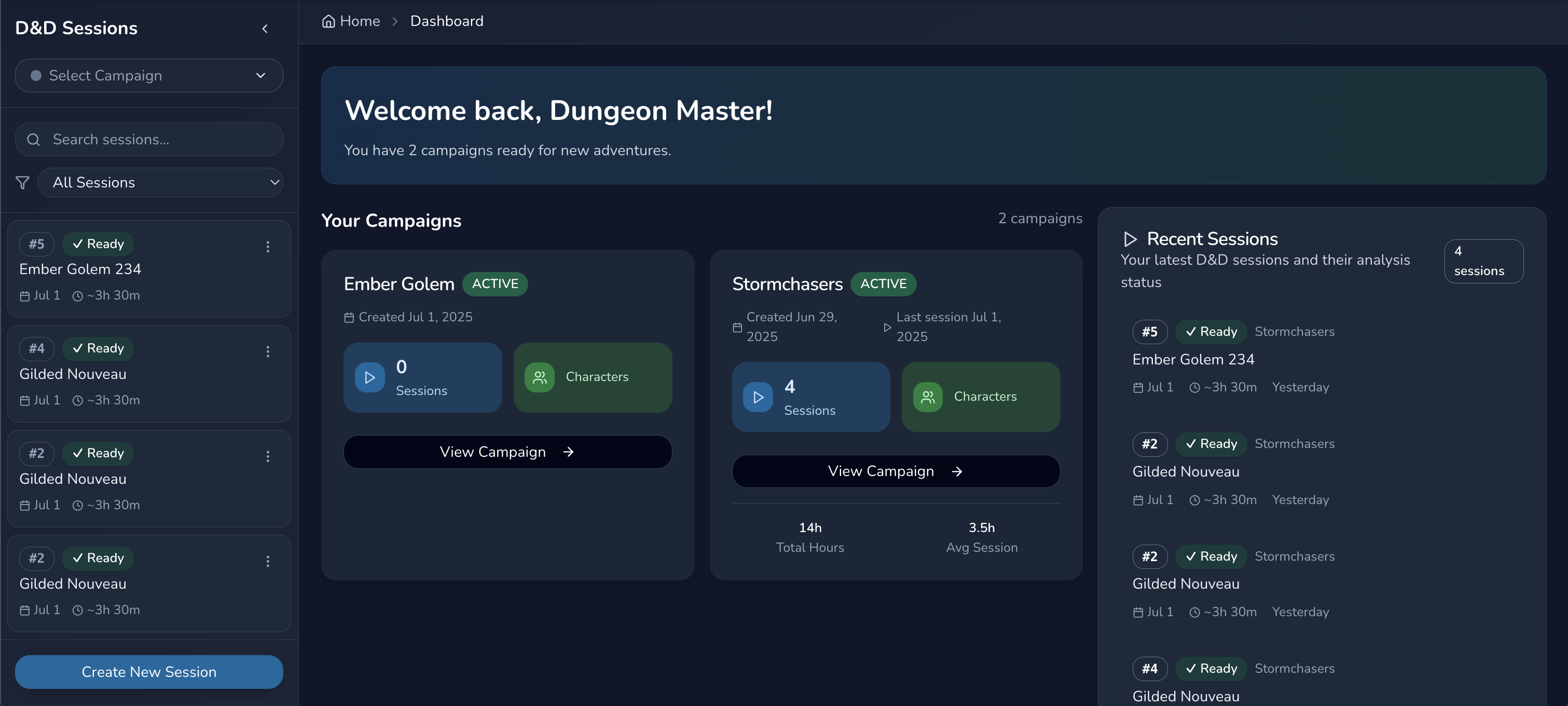Click clock icon on sidebar Ember Golem 234
Viewport: 1568px width, 706px height.
tap(78, 296)
